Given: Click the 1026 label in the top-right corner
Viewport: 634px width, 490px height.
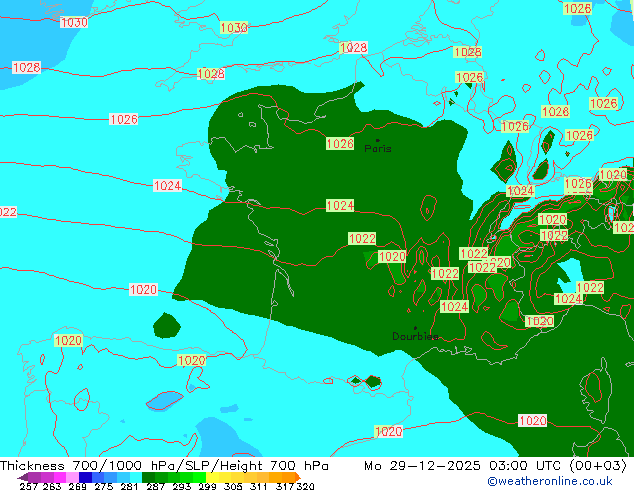Looking at the screenshot, I should point(577,8).
